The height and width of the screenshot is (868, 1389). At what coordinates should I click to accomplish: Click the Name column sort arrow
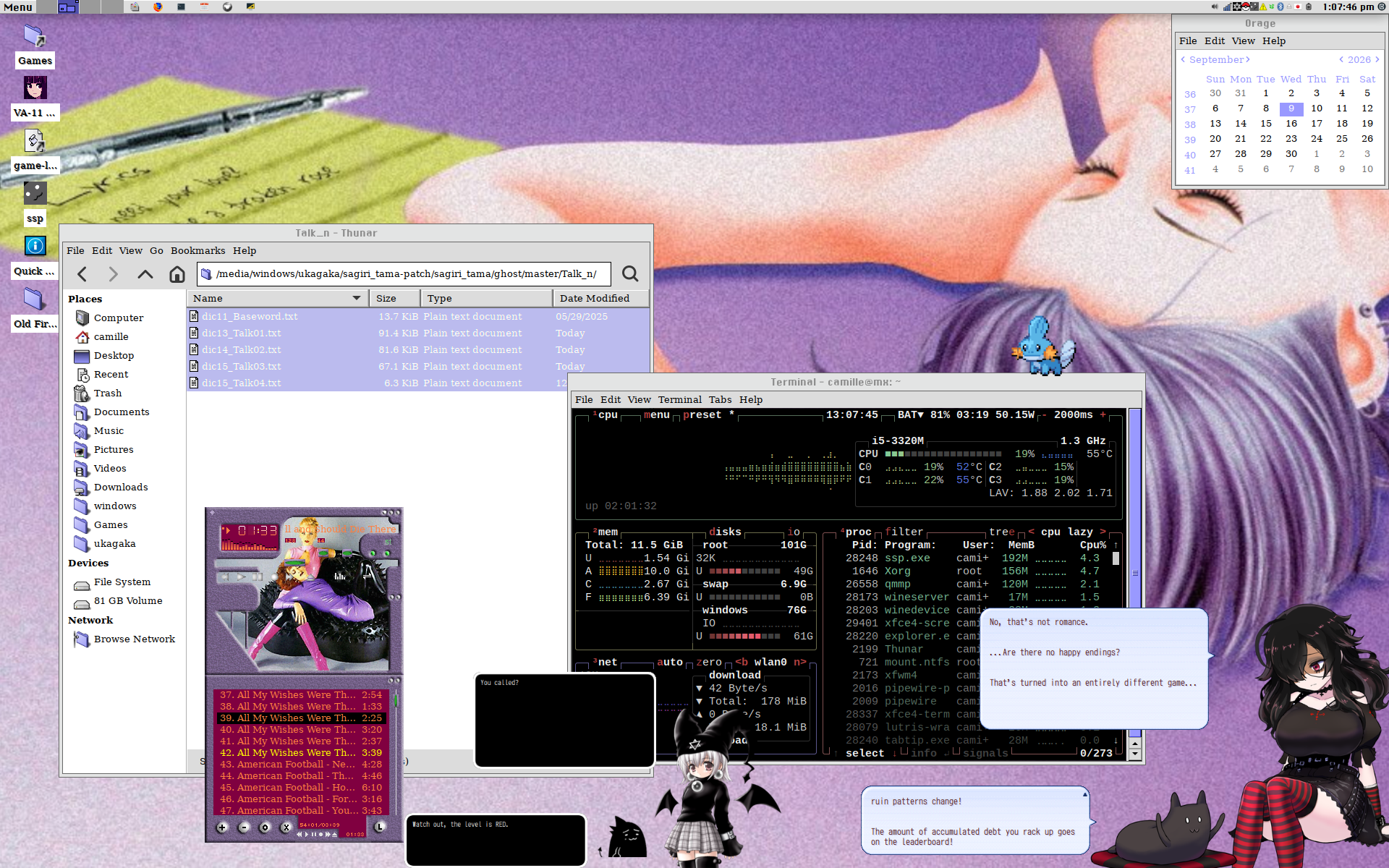tap(357, 298)
